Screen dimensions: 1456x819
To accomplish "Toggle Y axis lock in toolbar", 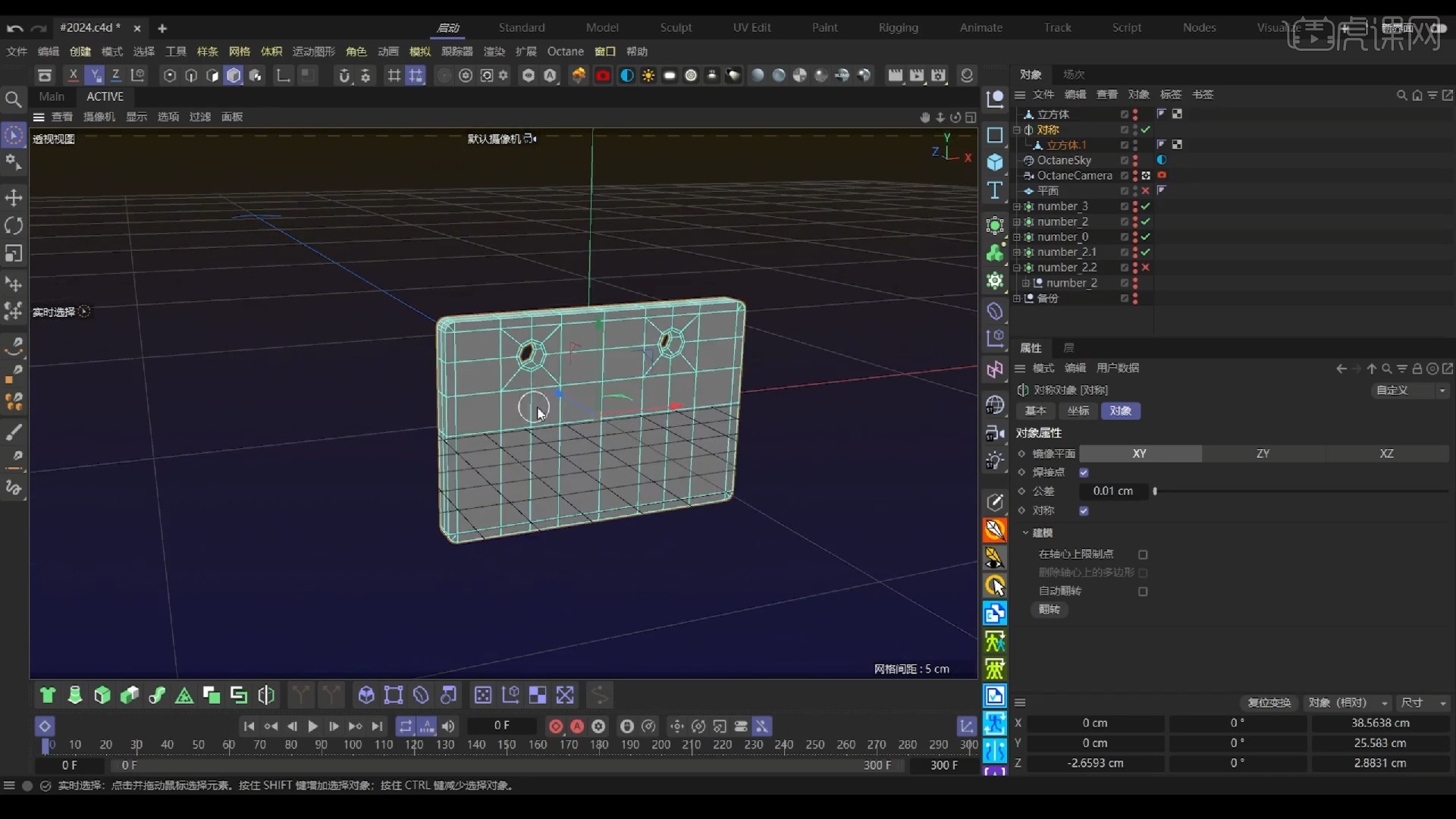I will (94, 75).
